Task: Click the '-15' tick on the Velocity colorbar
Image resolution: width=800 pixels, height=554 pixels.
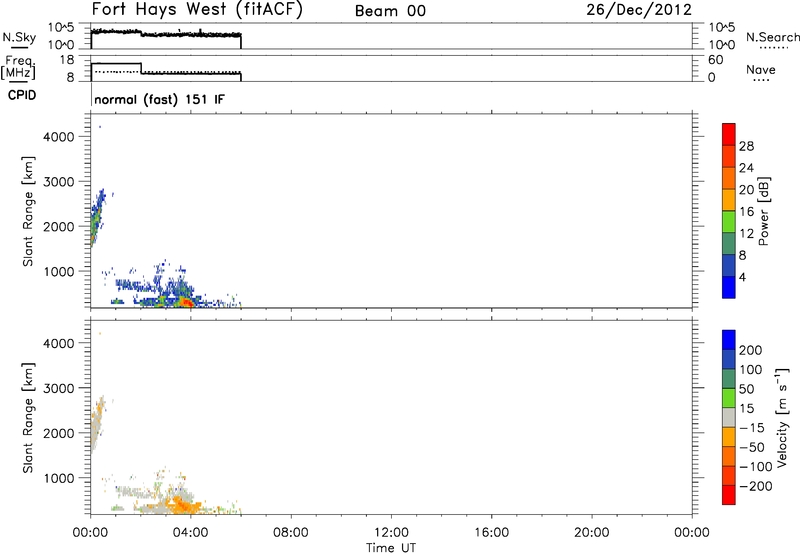Action: coord(752,428)
